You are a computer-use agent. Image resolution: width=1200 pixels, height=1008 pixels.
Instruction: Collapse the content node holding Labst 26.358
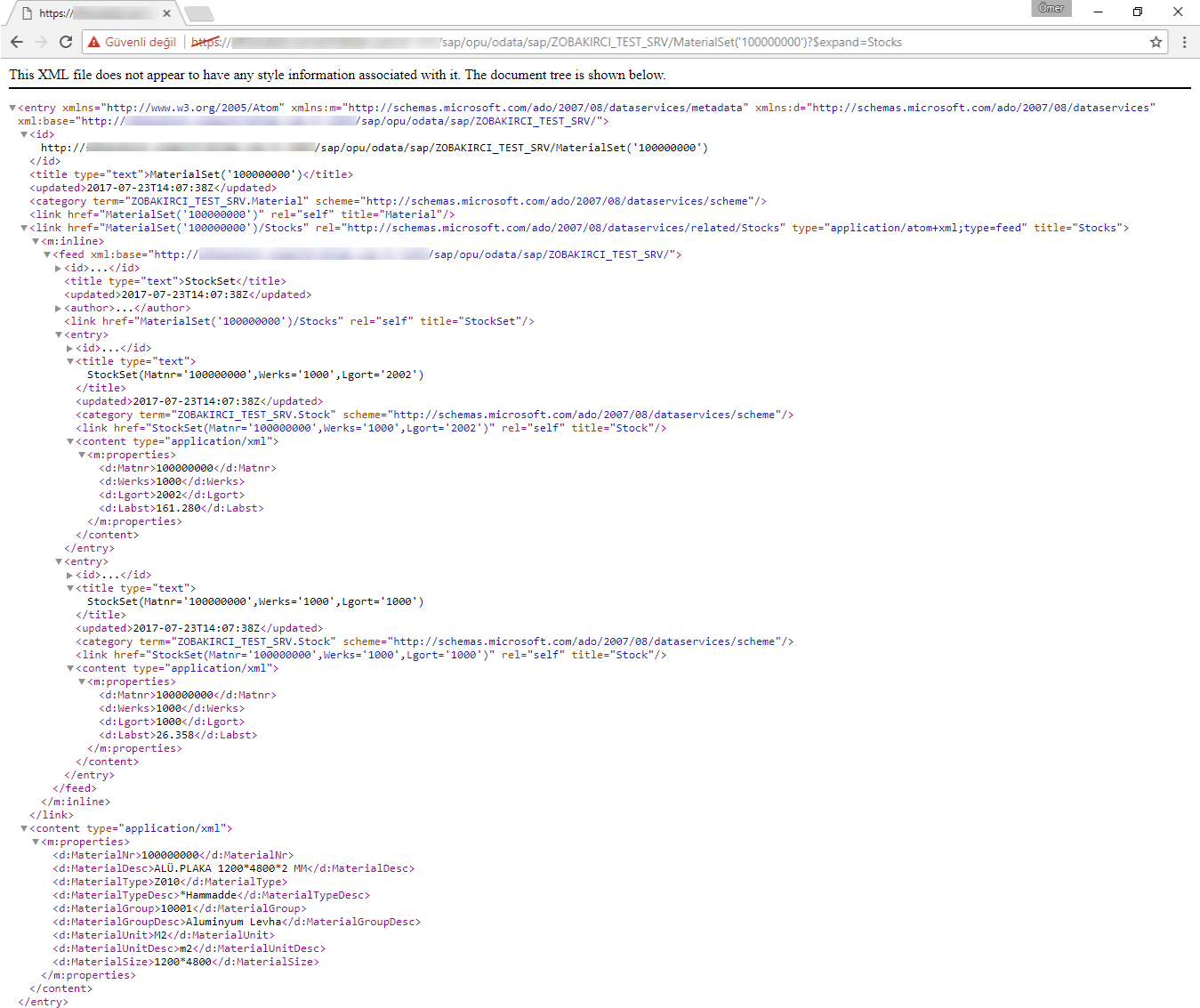click(x=70, y=668)
